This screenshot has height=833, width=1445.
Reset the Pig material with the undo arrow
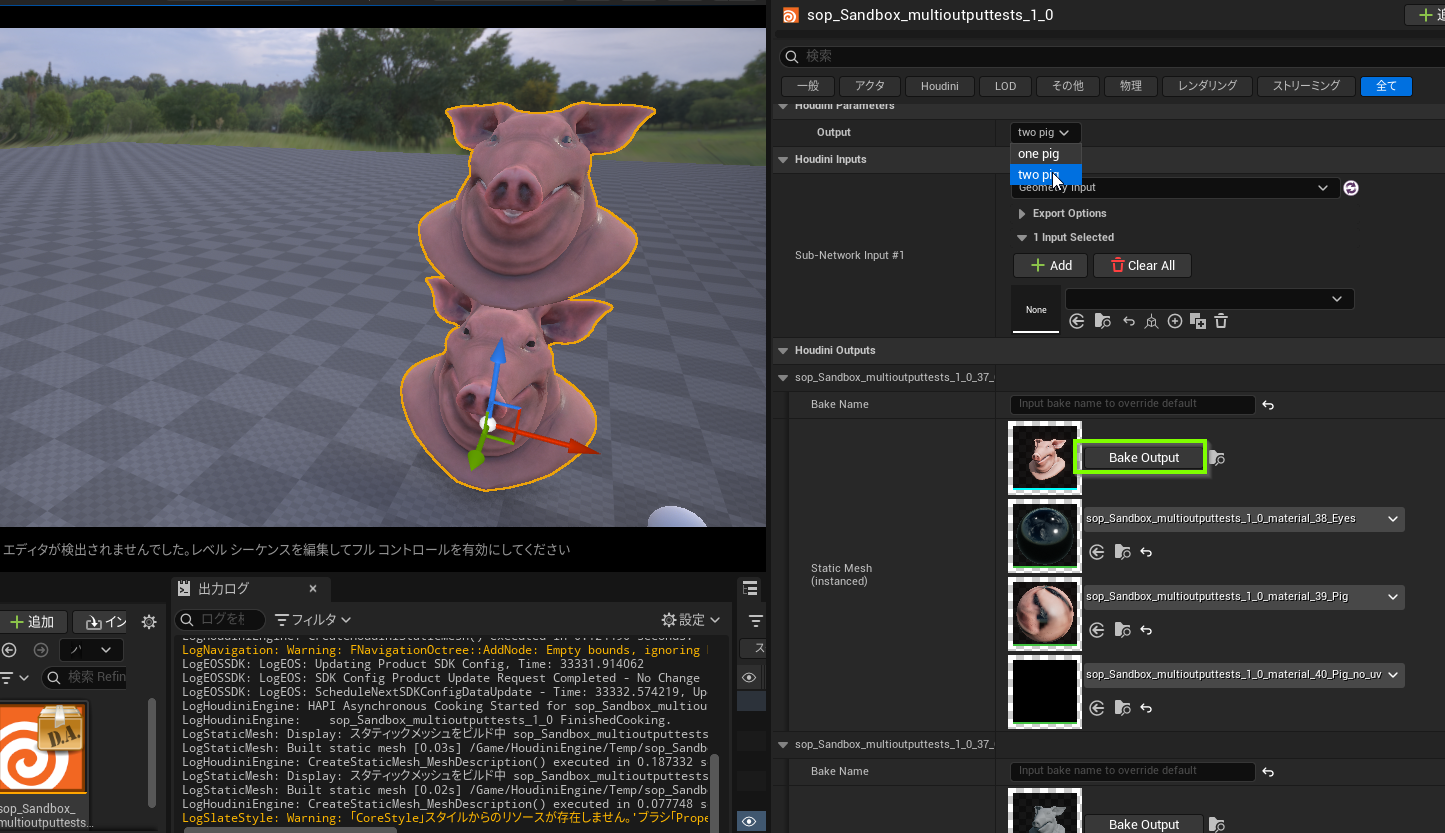[1146, 630]
